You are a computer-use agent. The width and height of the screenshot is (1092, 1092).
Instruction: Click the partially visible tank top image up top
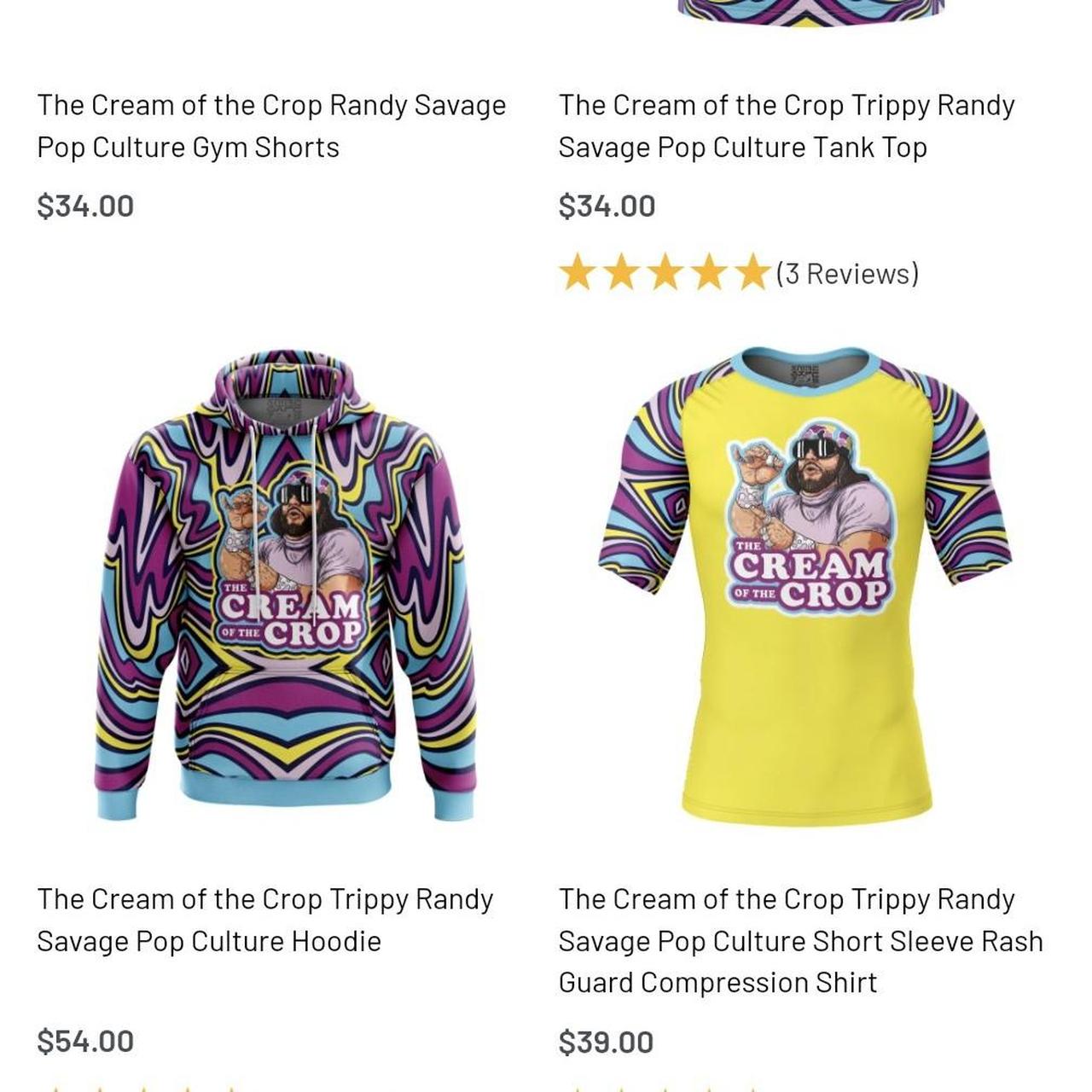point(802,17)
